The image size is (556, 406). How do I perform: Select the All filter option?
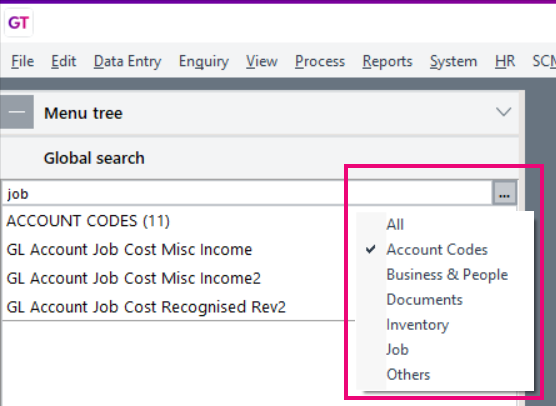point(445,224)
